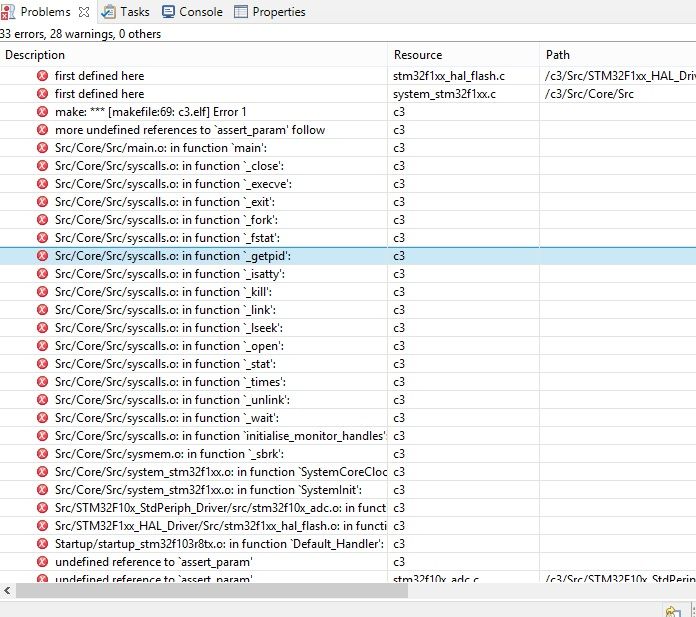Select c3-resource 'undefined reference to assert_param'
696x617 pixels.
154,562
